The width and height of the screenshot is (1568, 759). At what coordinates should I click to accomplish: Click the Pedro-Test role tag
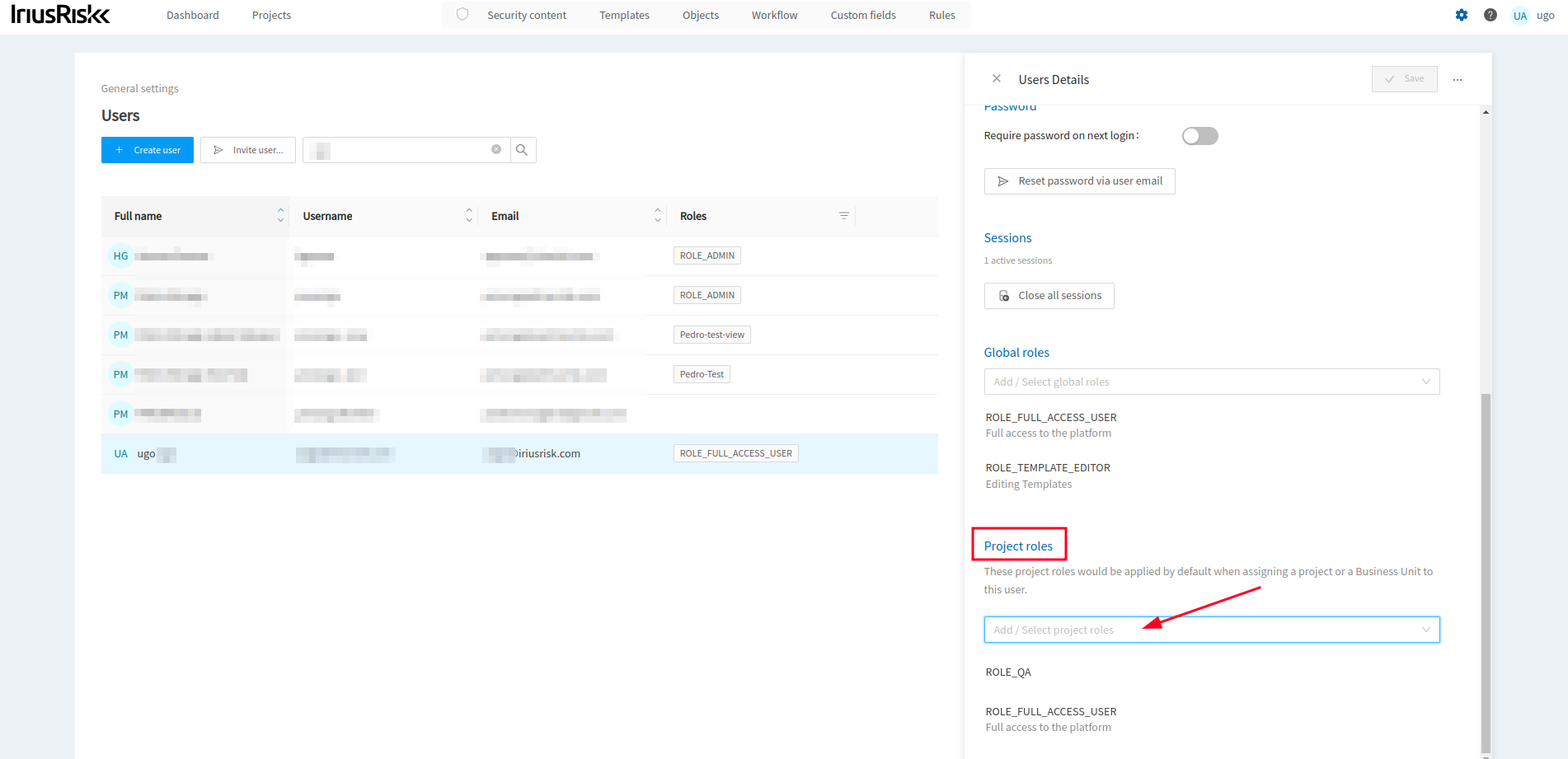[x=702, y=374]
